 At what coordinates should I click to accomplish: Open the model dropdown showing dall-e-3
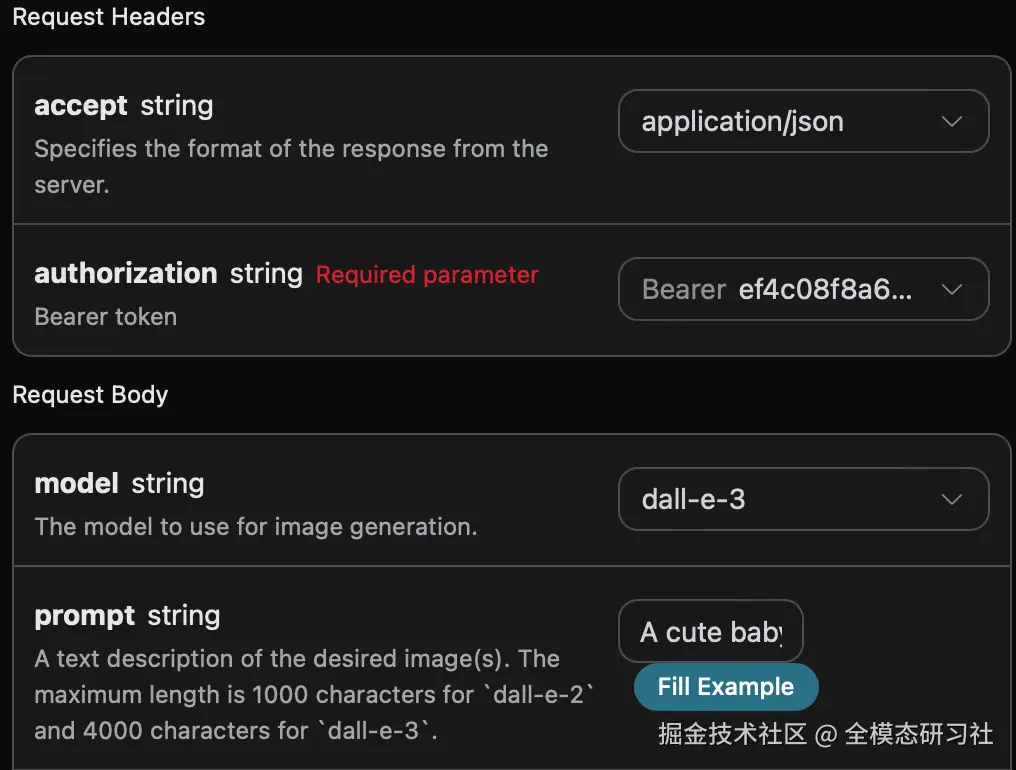tap(802, 499)
